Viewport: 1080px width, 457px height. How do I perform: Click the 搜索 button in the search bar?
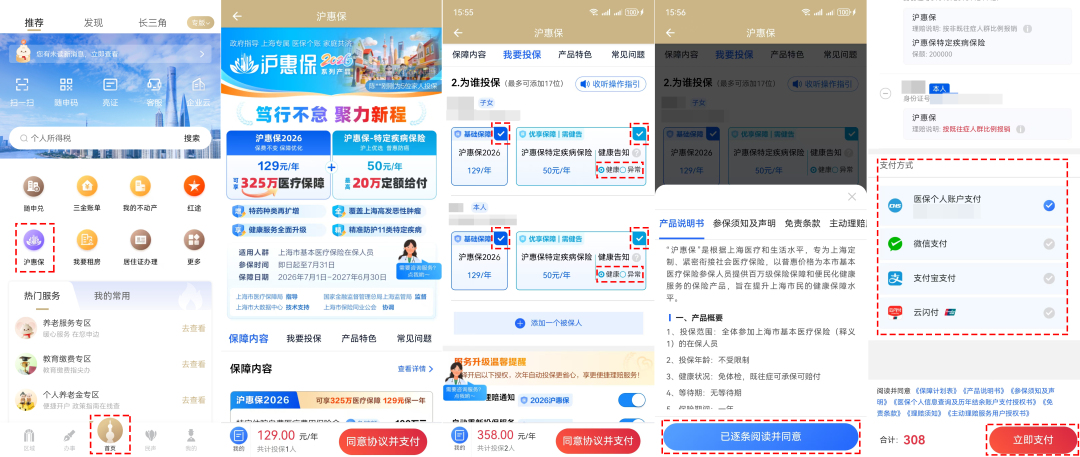pyautogui.click(x=192, y=139)
